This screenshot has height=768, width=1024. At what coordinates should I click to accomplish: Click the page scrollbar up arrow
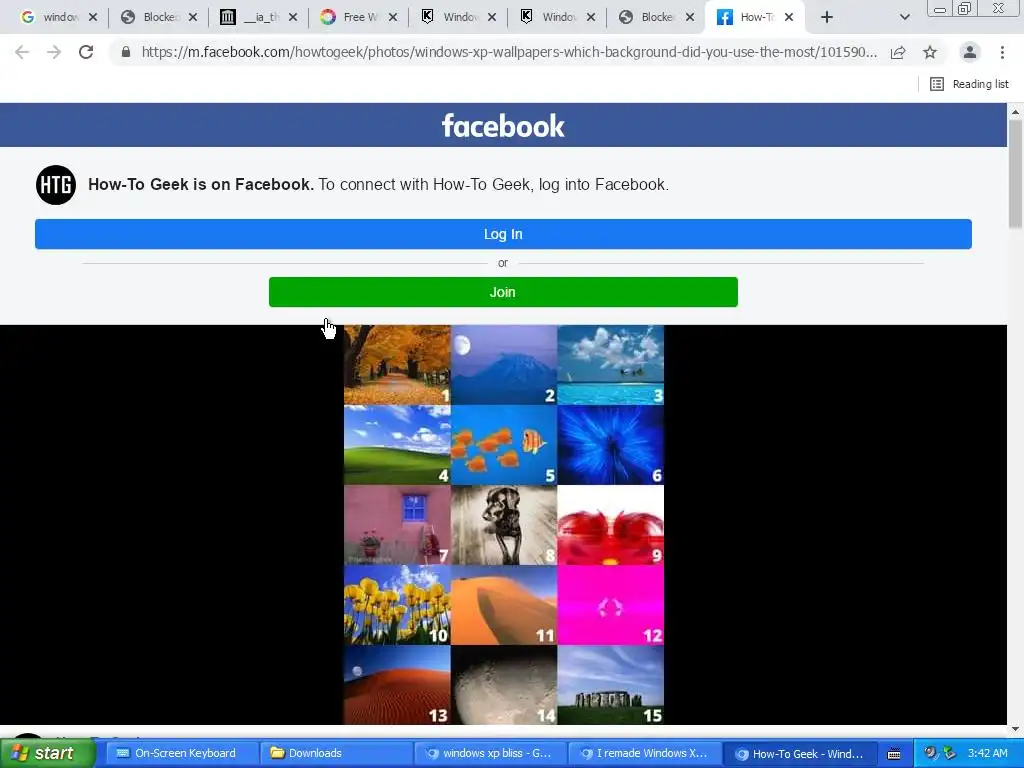tap(1016, 112)
